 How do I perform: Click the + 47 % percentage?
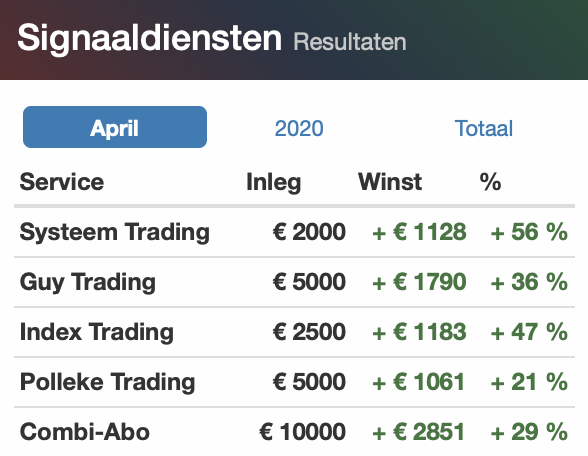pyautogui.click(x=529, y=332)
